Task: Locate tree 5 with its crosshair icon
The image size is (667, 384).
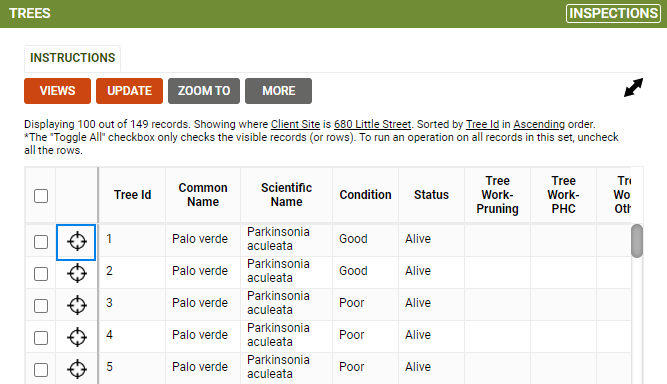Action: 77,370
